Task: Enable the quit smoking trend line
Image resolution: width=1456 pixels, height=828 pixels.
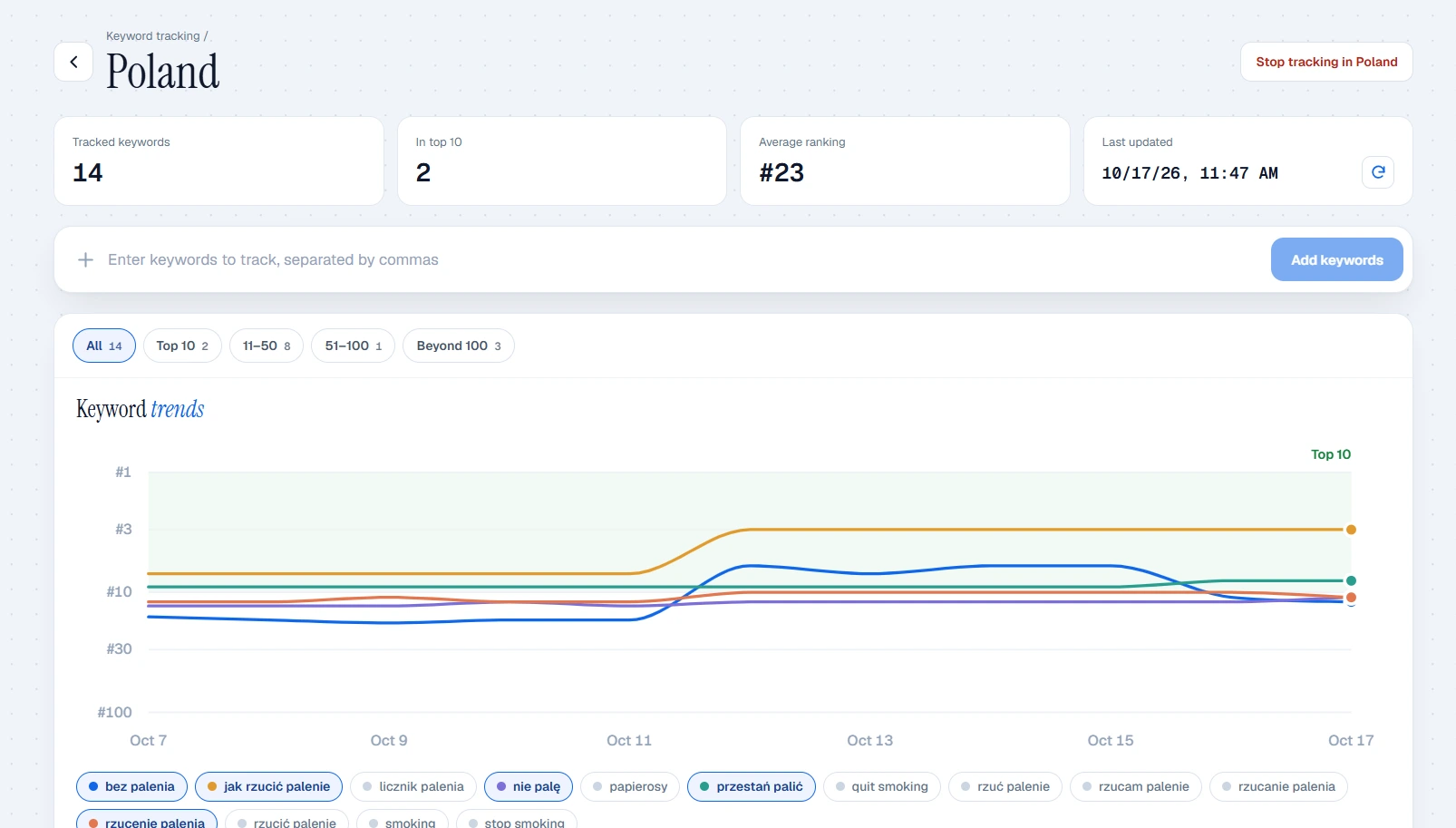Action: click(x=882, y=786)
